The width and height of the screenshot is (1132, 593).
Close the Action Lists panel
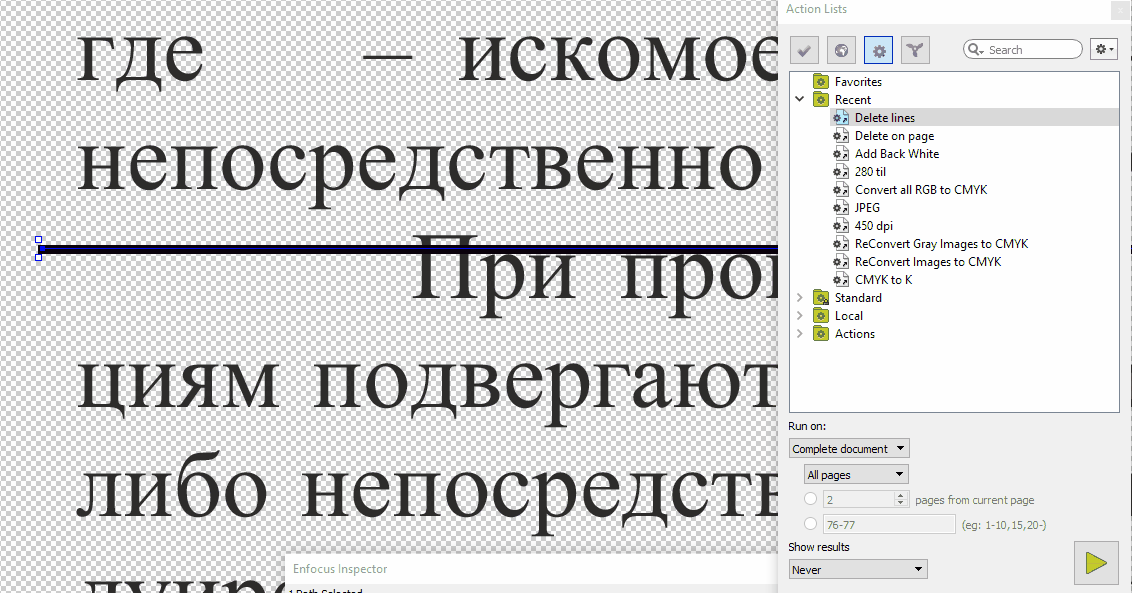pos(1122,9)
